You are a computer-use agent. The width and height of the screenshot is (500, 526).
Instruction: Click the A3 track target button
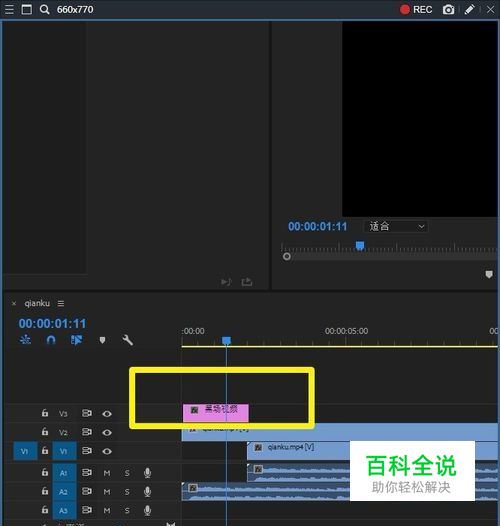coord(64,511)
